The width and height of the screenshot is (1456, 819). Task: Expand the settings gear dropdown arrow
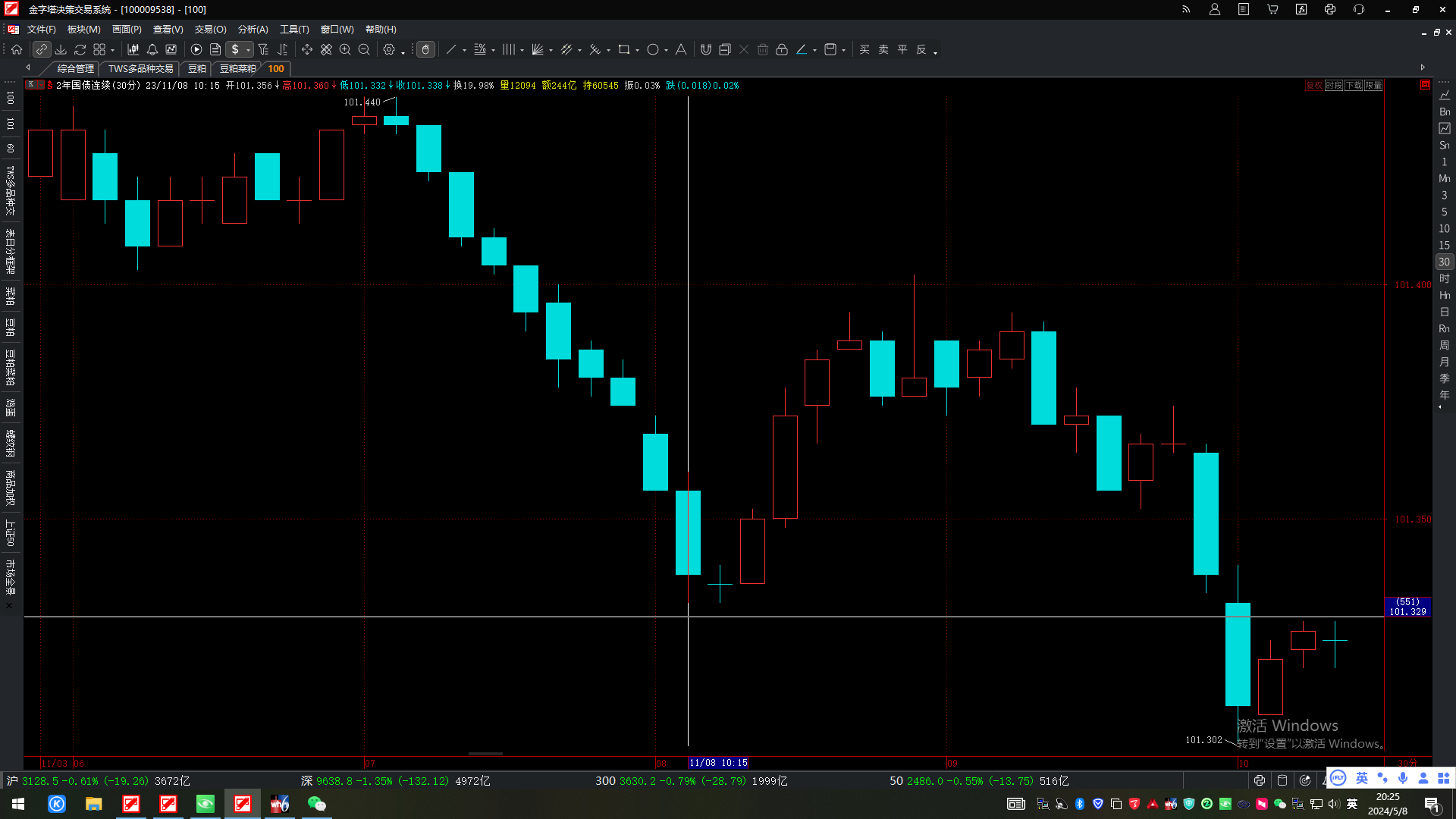[403, 50]
